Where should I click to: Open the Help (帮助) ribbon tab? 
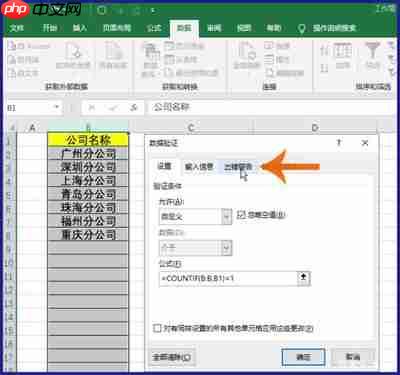(274, 28)
